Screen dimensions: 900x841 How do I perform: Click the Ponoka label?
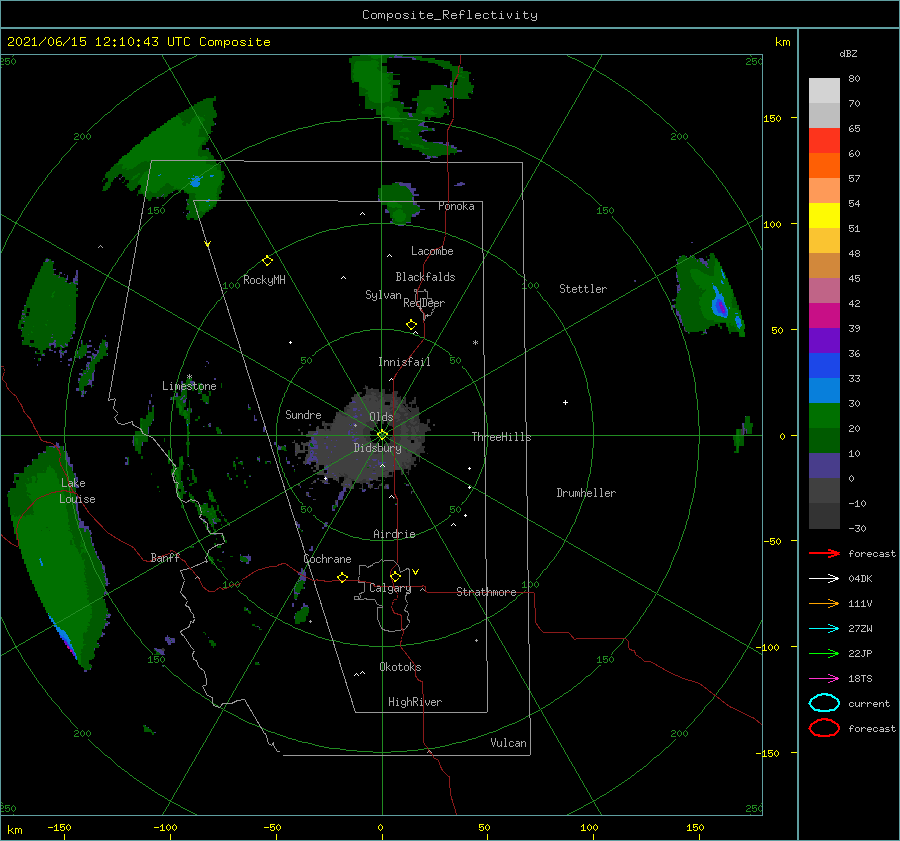coord(456,207)
